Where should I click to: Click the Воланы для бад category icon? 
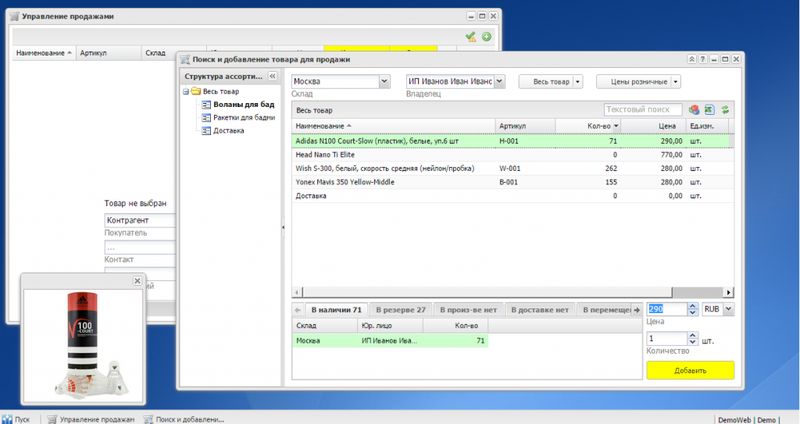pyautogui.click(x=206, y=105)
